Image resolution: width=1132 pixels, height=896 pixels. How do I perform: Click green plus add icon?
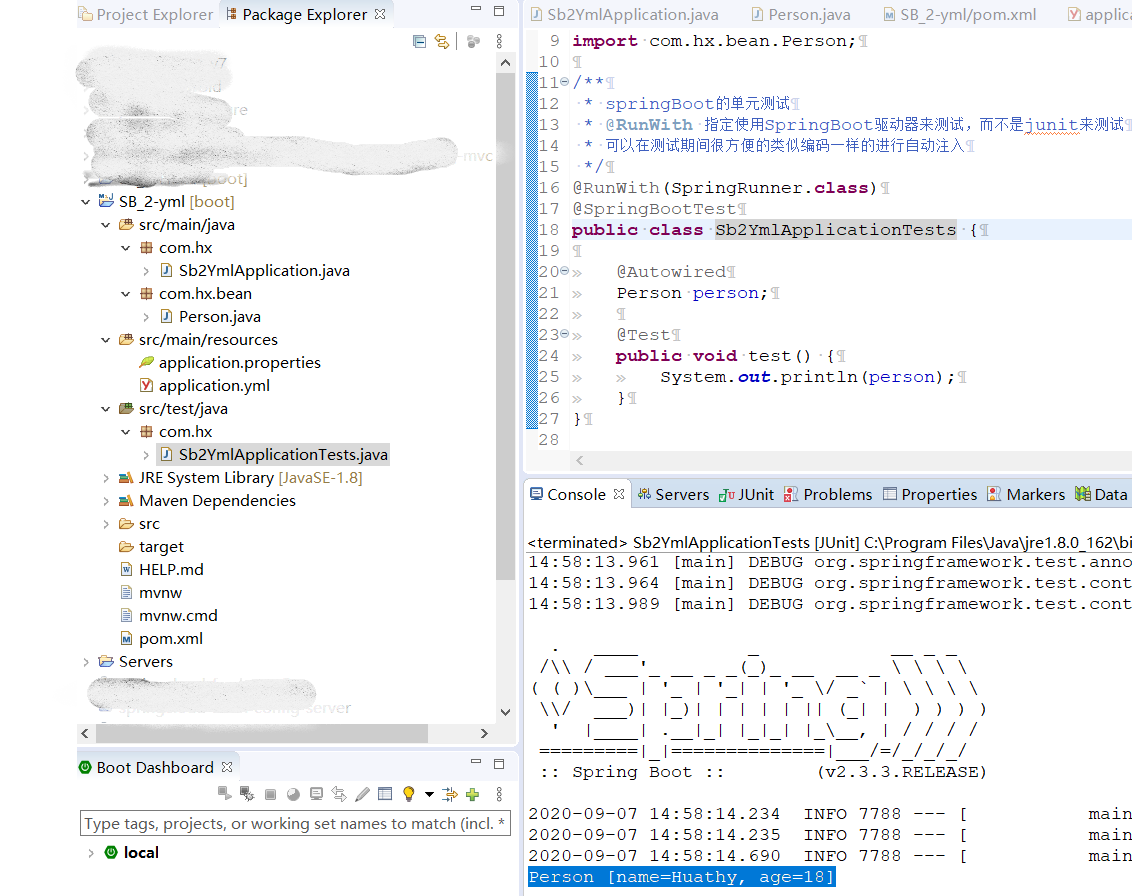coord(473,794)
